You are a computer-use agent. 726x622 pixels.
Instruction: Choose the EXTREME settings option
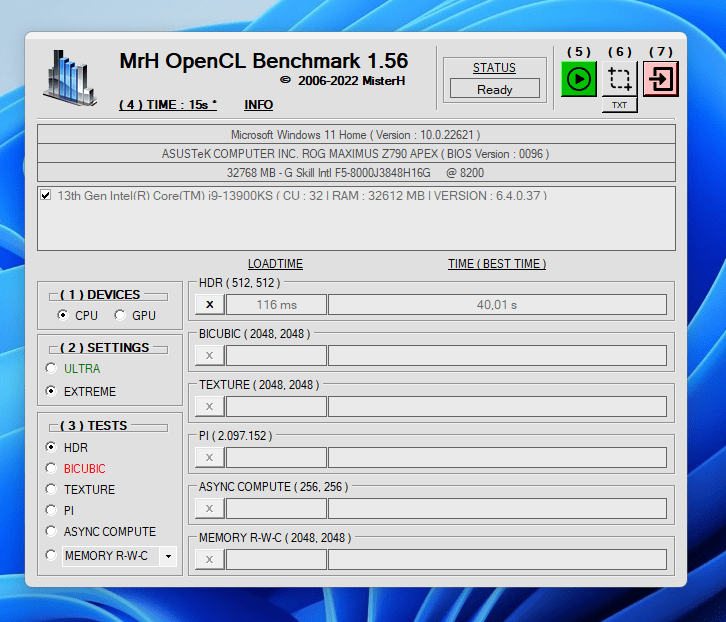(51, 391)
